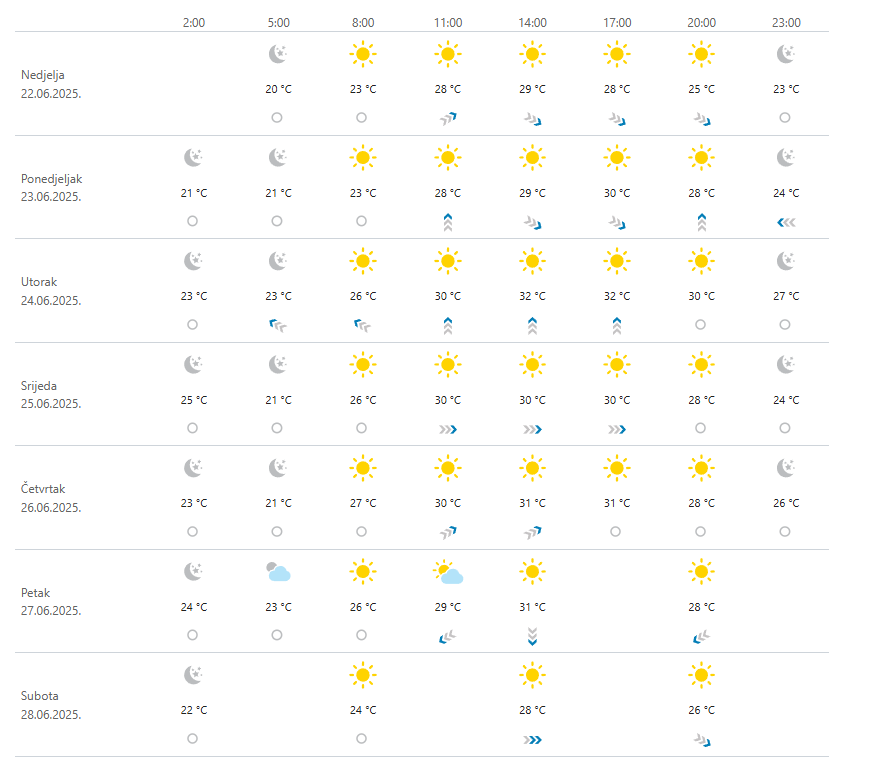The height and width of the screenshot is (757, 871).
Task: Click the right wind arrow for Subota 14:00
Action: 532,740
